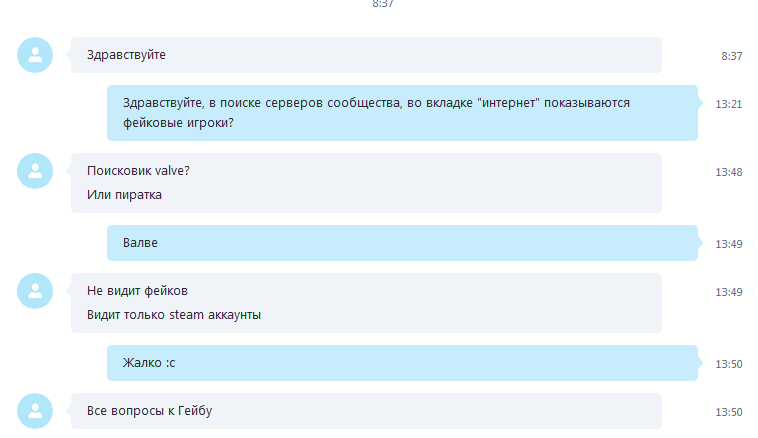Open the contact avatar next to "Поисковик valve?"
The image size is (758, 438).
[x=35, y=171]
